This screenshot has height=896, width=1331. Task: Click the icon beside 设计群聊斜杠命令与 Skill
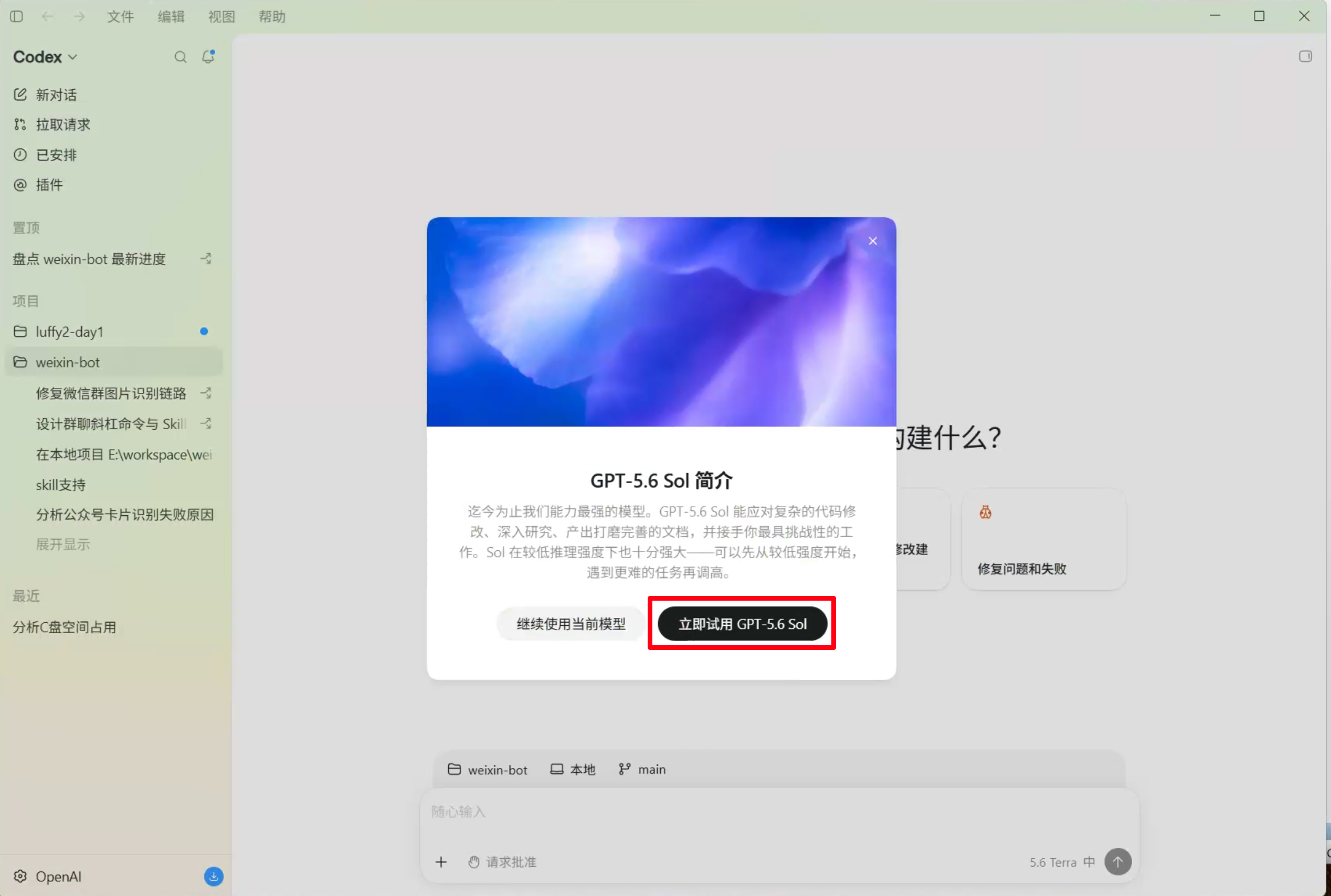click(x=206, y=424)
